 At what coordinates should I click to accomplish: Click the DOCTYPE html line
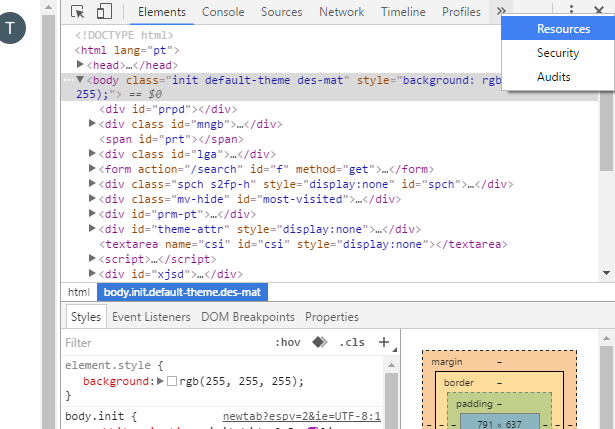tap(124, 35)
